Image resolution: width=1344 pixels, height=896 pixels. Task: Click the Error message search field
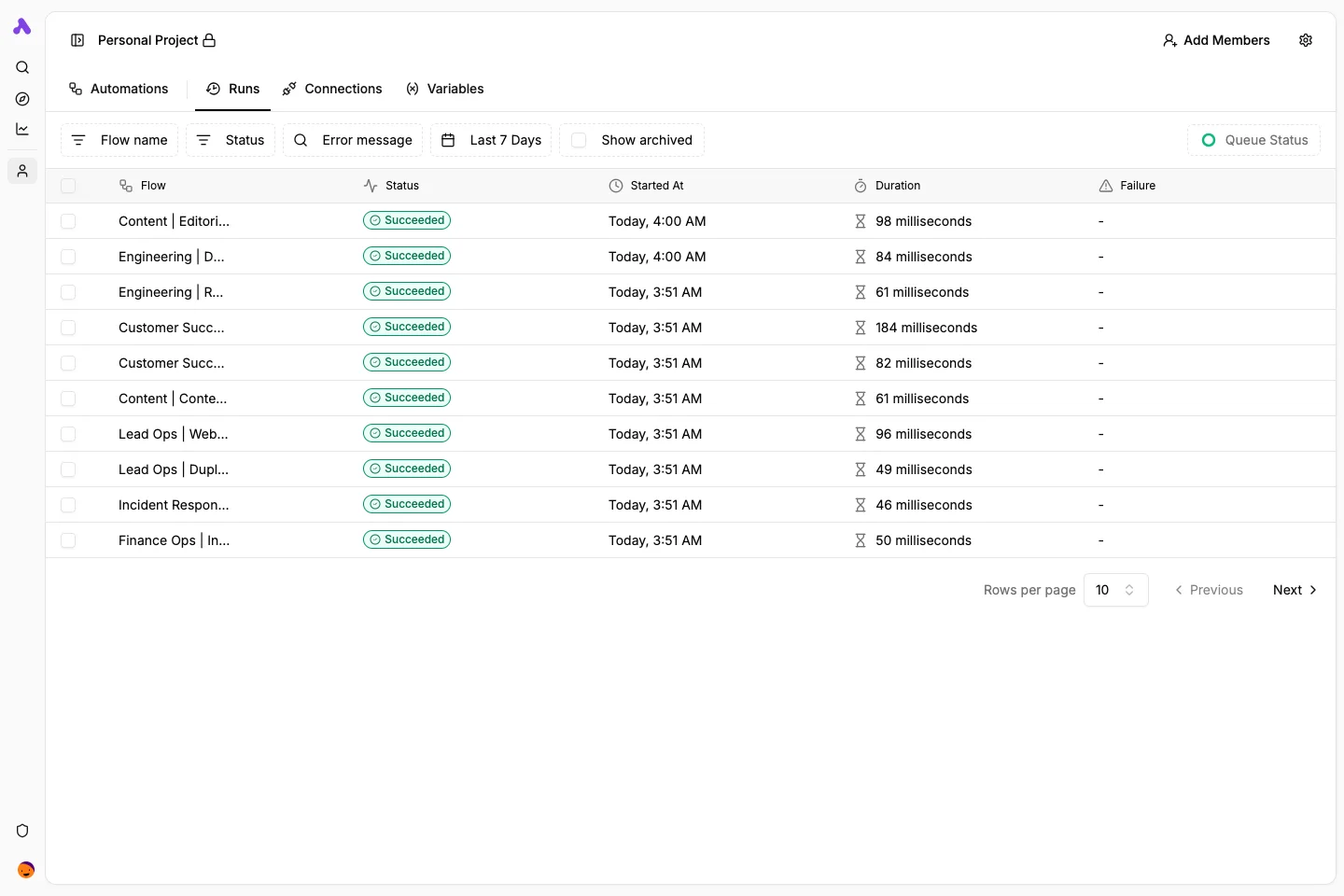click(x=353, y=140)
